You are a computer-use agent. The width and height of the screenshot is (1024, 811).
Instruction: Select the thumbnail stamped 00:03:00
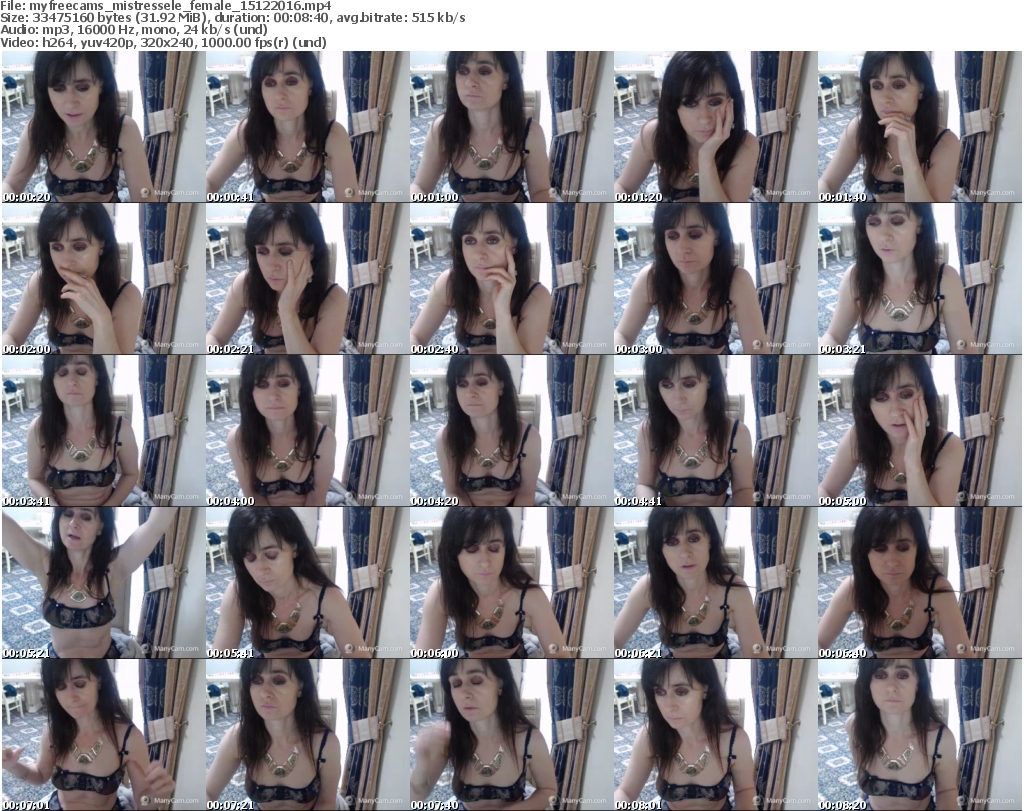[715, 278]
